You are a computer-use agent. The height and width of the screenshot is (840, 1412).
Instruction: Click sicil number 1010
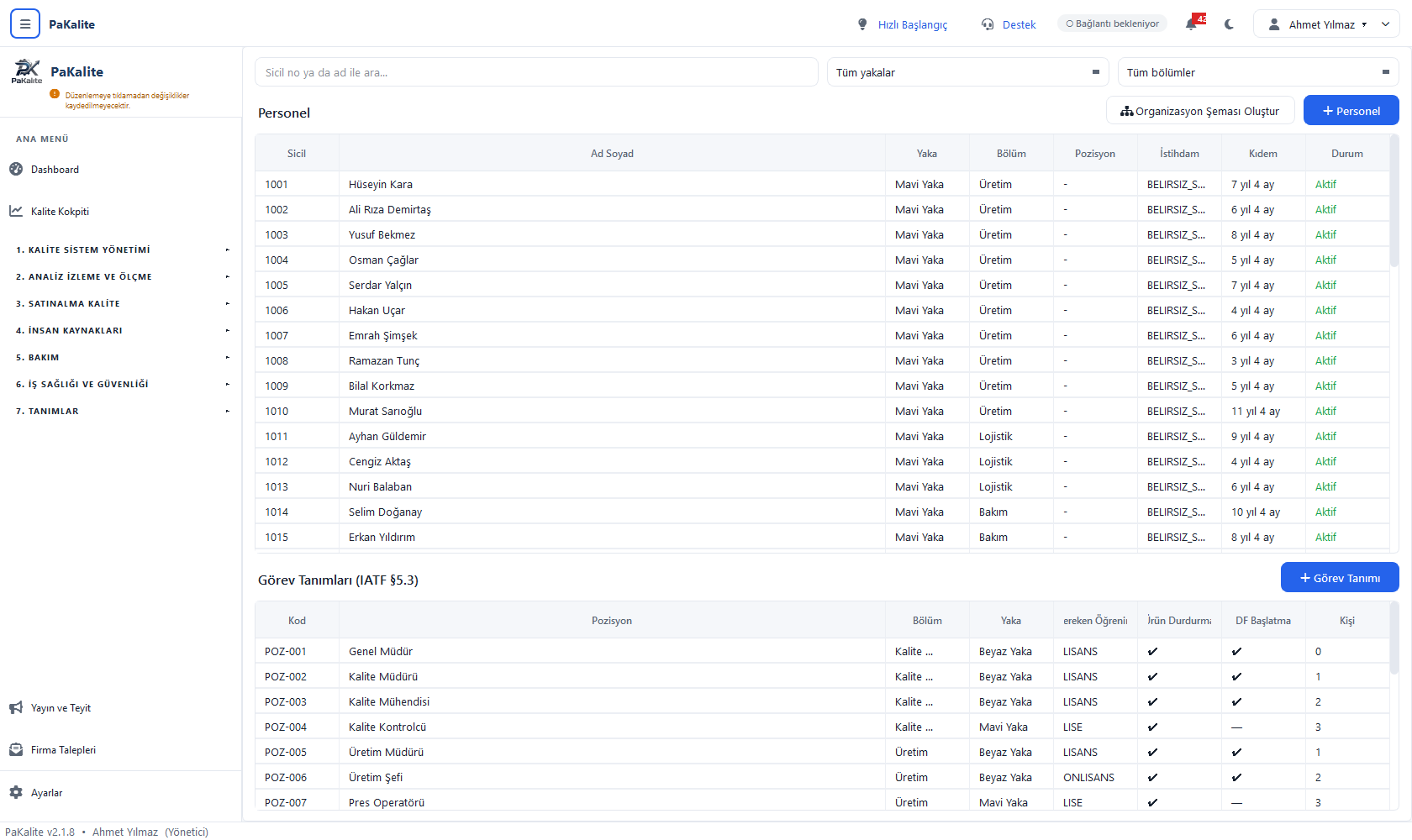[277, 412]
